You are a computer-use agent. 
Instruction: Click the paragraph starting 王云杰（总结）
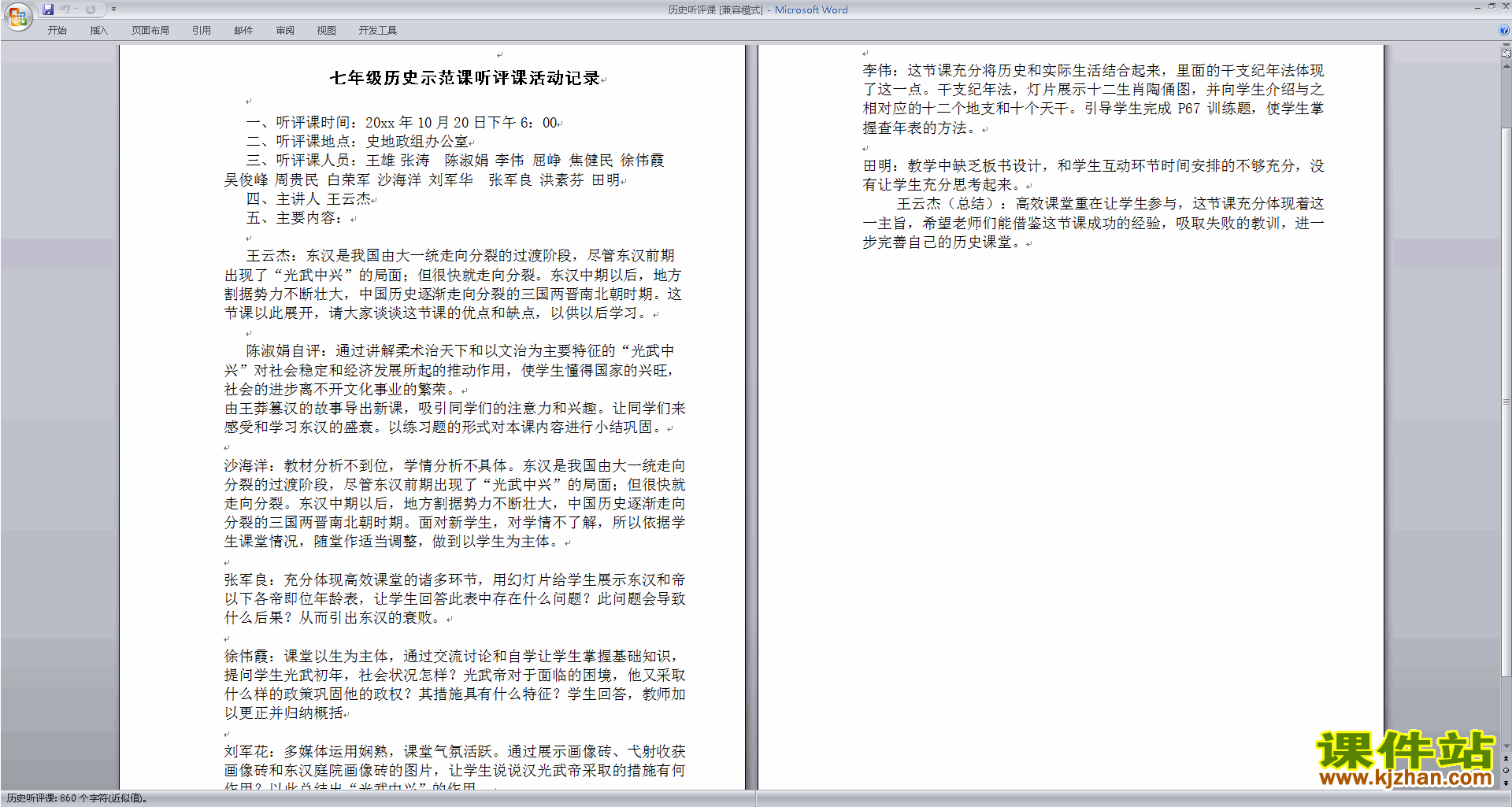tap(1093, 223)
